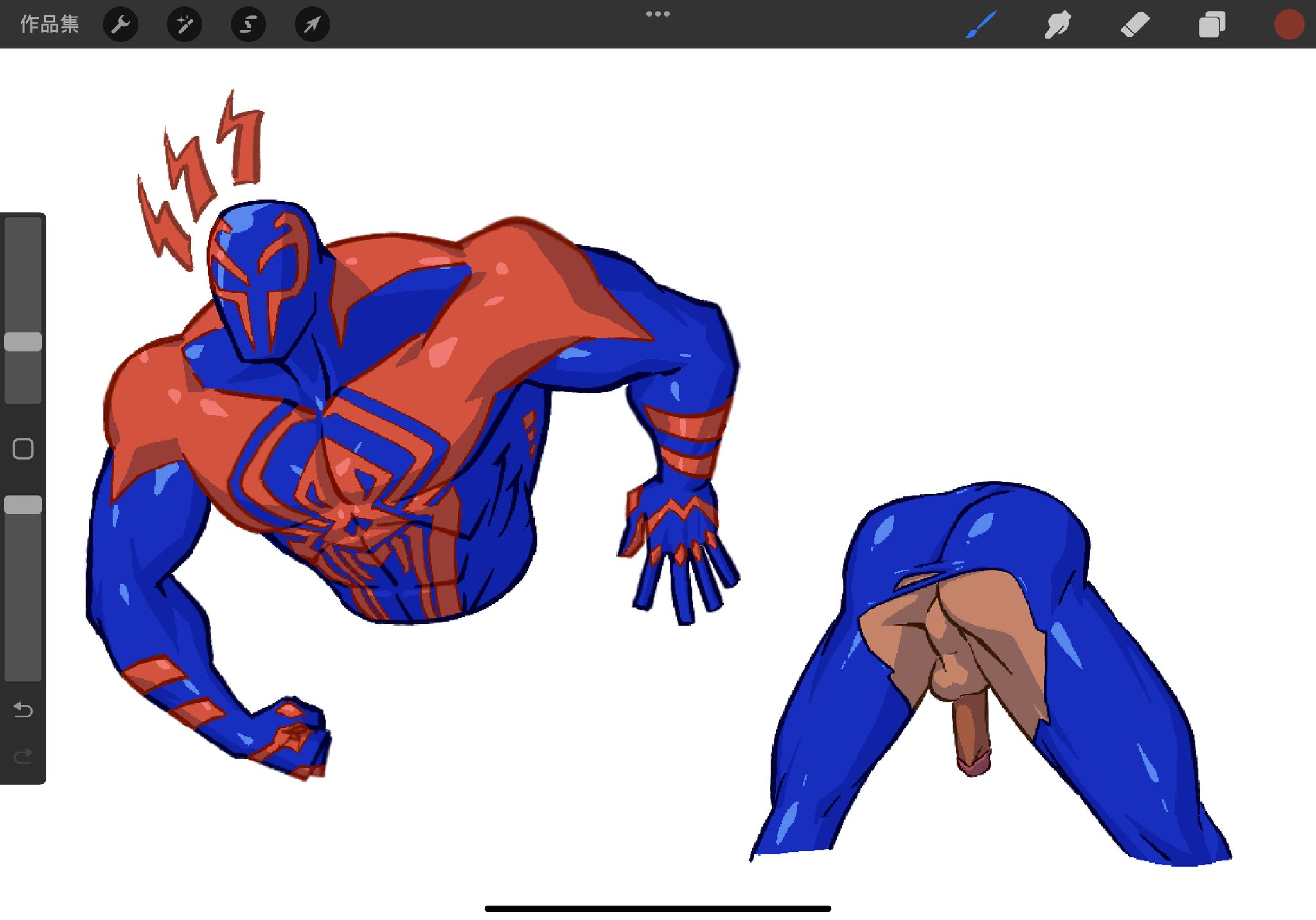Open the three-dot menu at top center
This screenshot has width=1316, height=920.
pyautogui.click(x=657, y=14)
